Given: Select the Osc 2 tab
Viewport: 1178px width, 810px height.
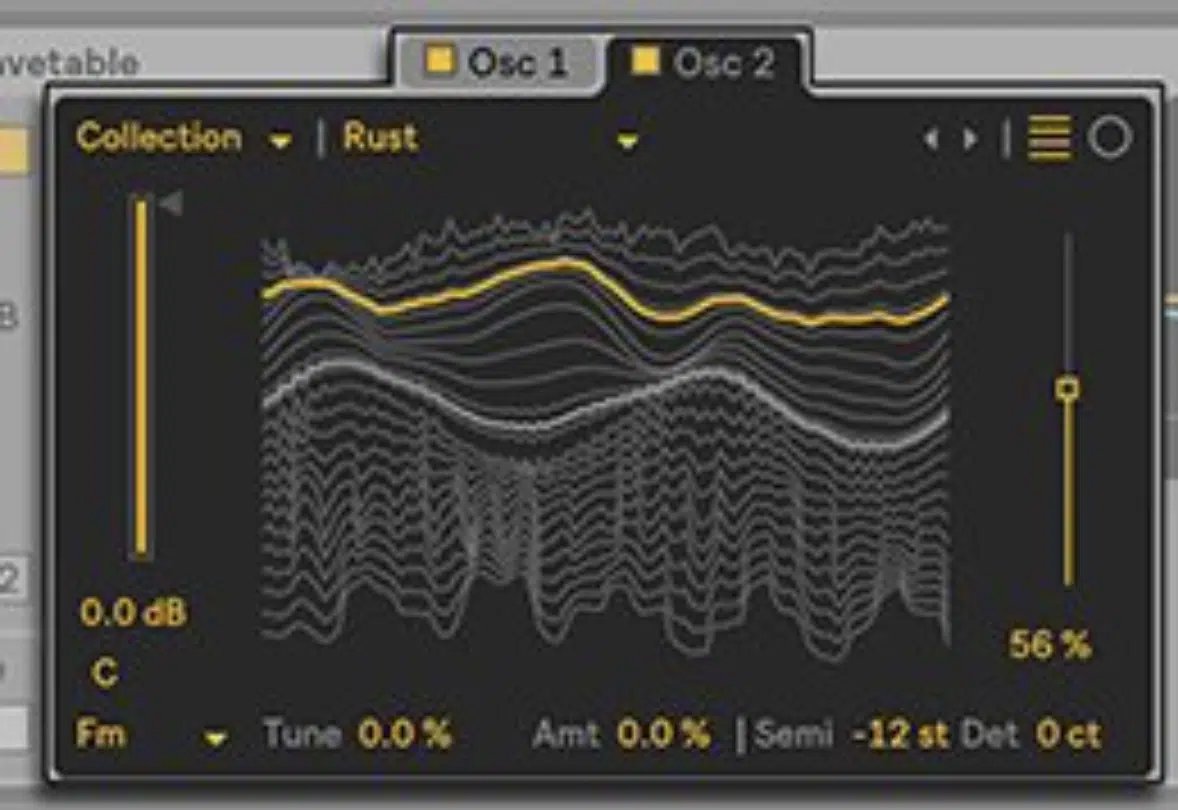Looking at the screenshot, I should (x=705, y=62).
